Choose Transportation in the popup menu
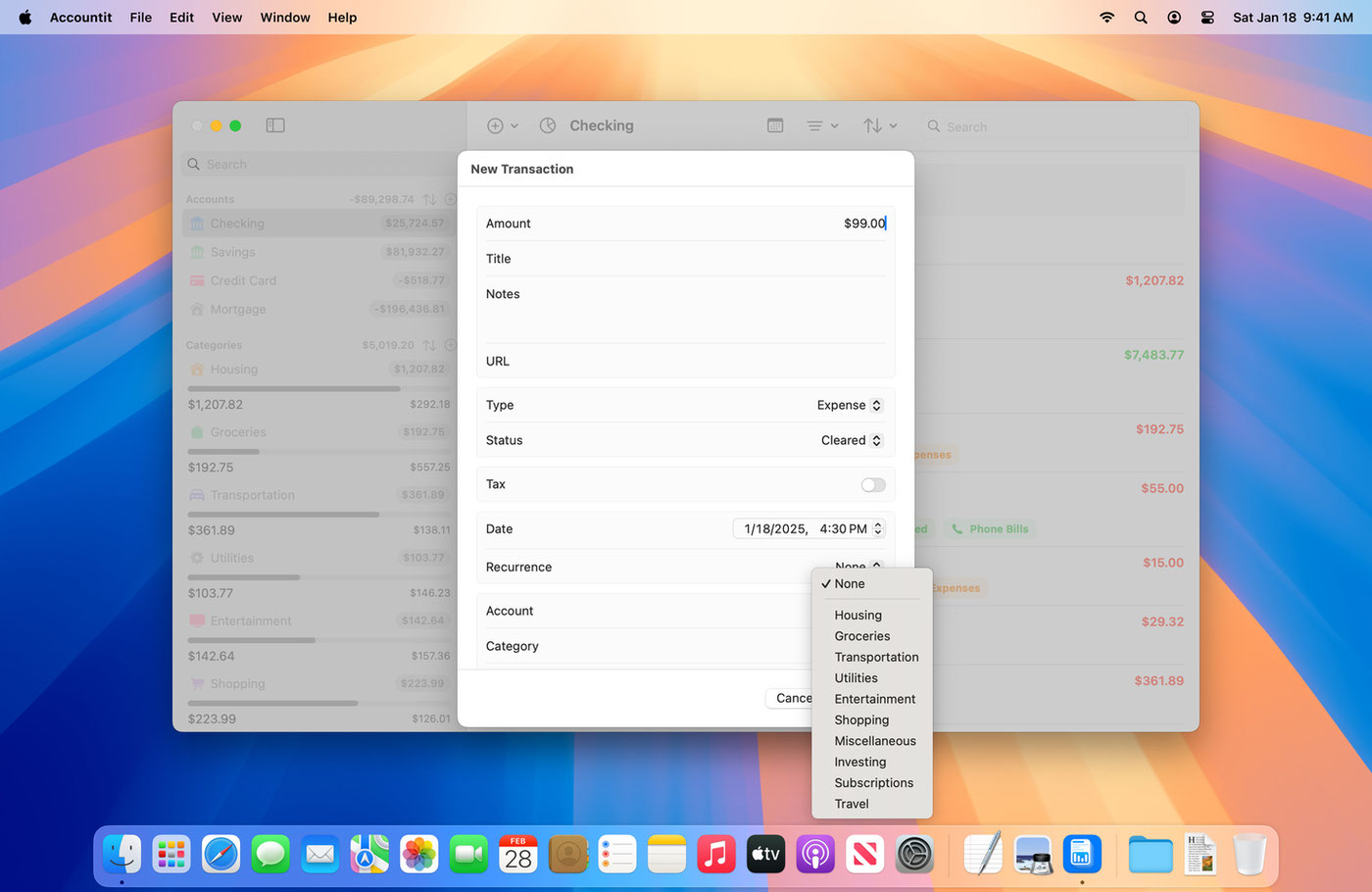This screenshot has height=892, width=1372. point(871,657)
